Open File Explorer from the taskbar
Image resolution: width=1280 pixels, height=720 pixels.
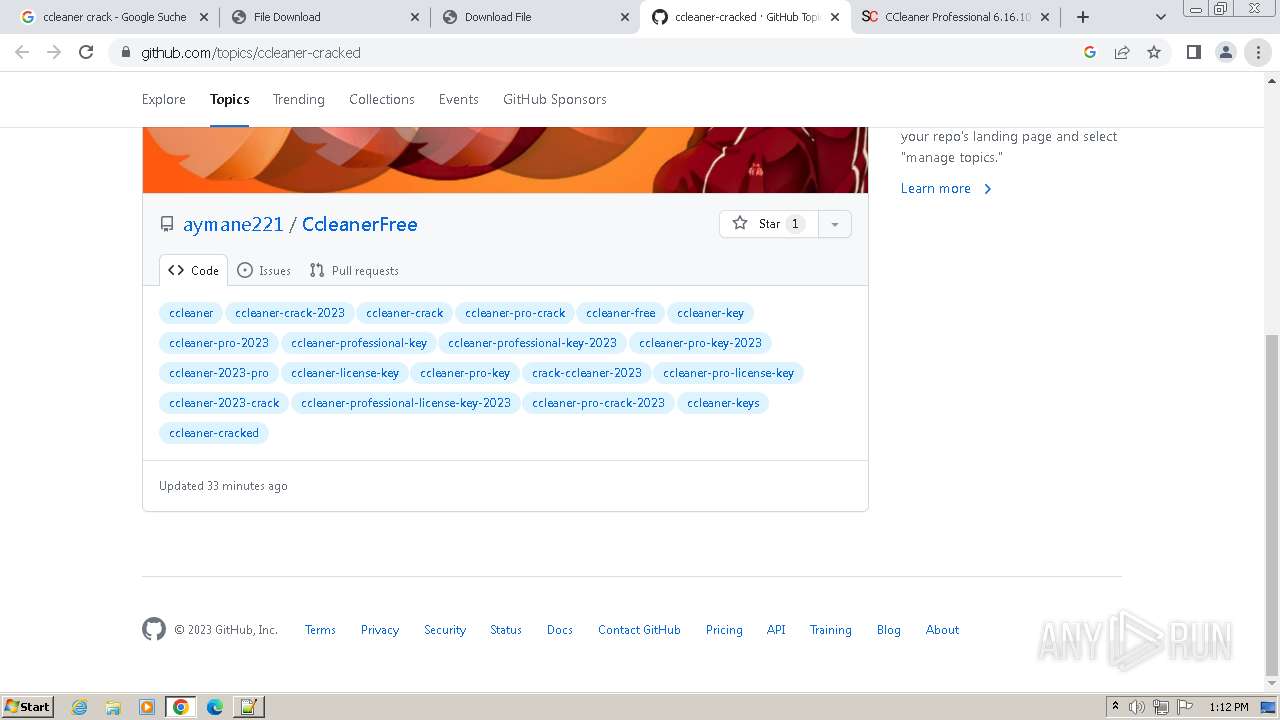[x=113, y=707]
